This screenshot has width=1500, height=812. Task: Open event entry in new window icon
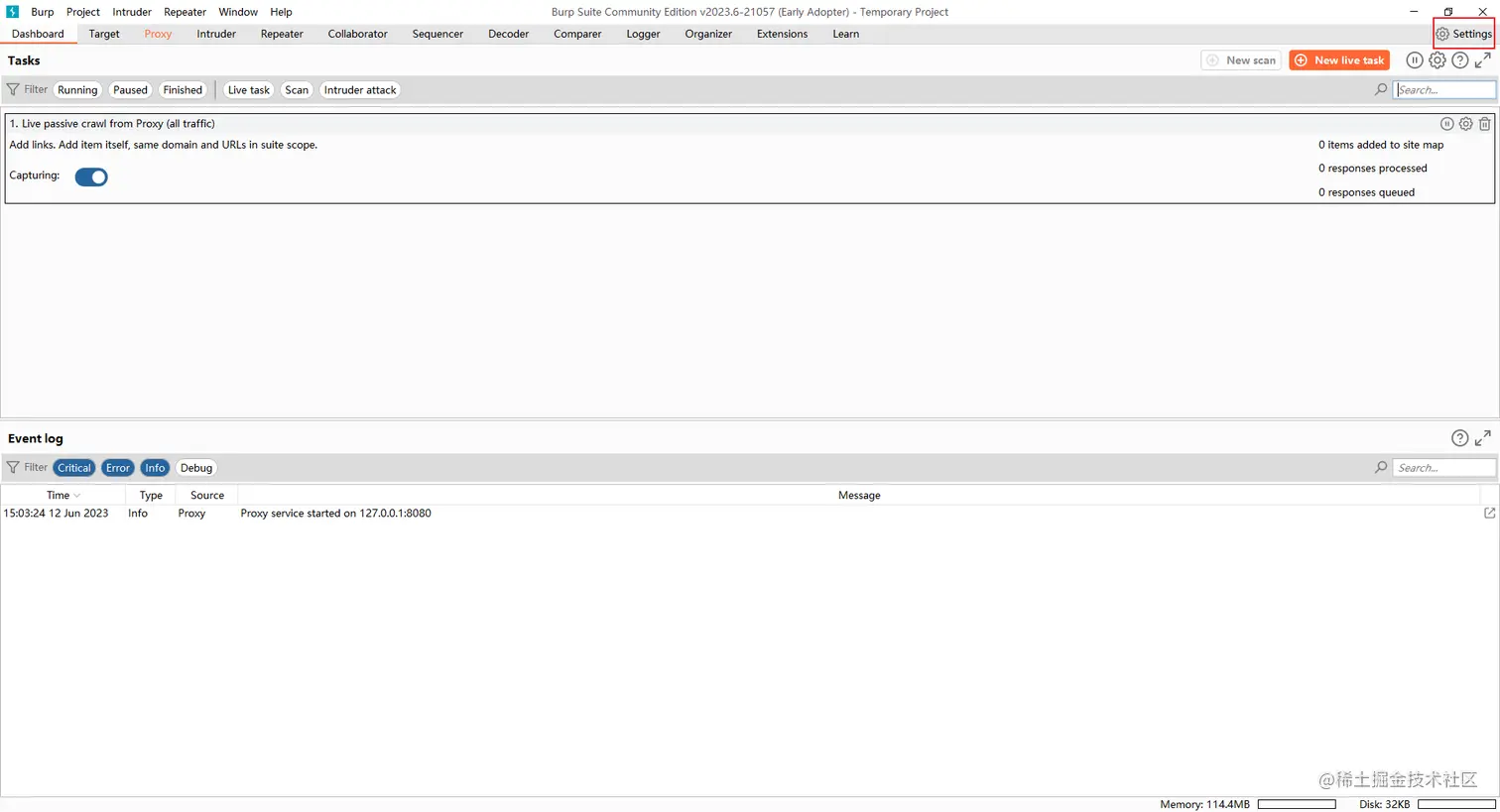click(1489, 514)
